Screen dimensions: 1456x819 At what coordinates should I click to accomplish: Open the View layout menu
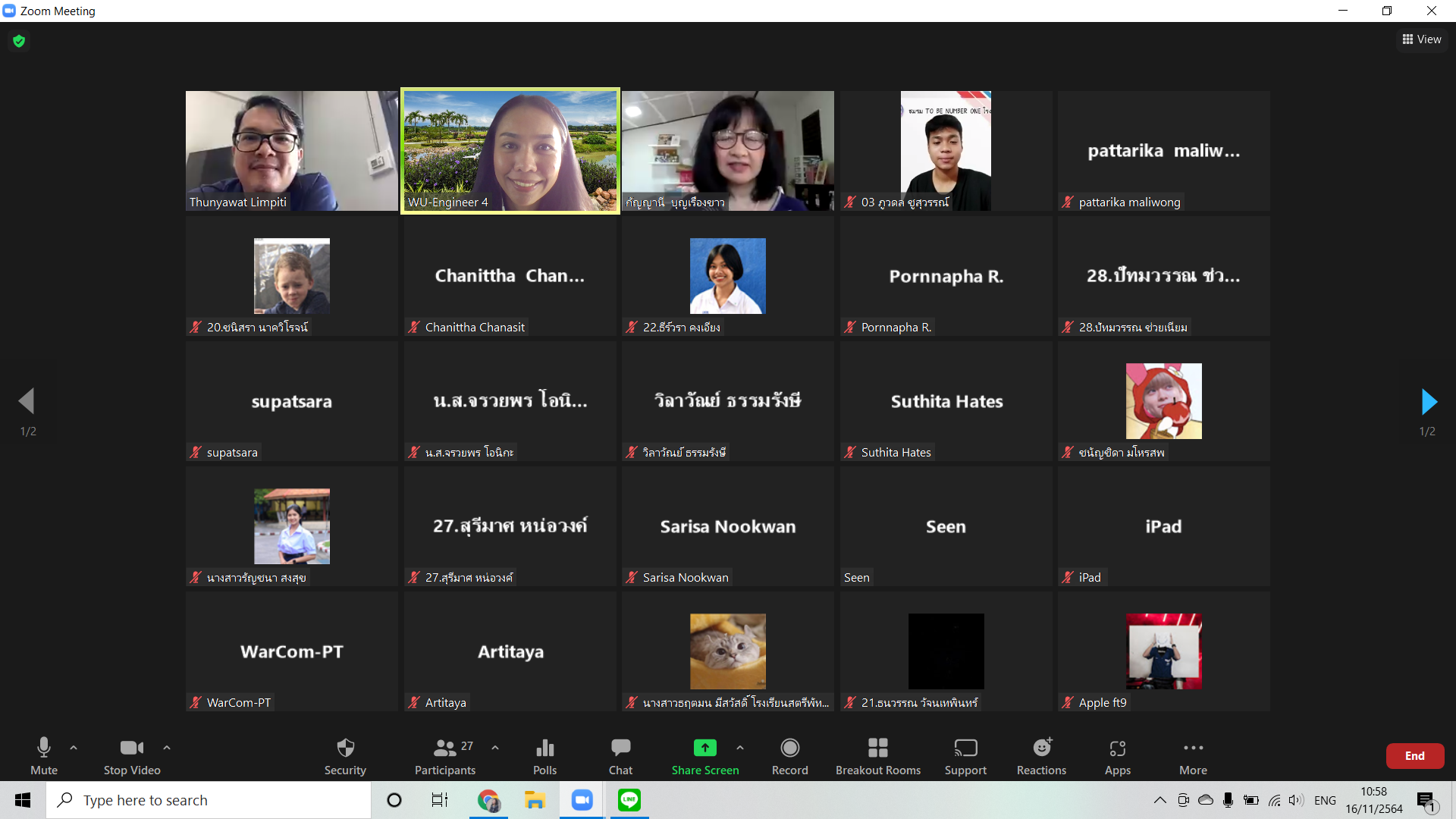pos(1422,39)
